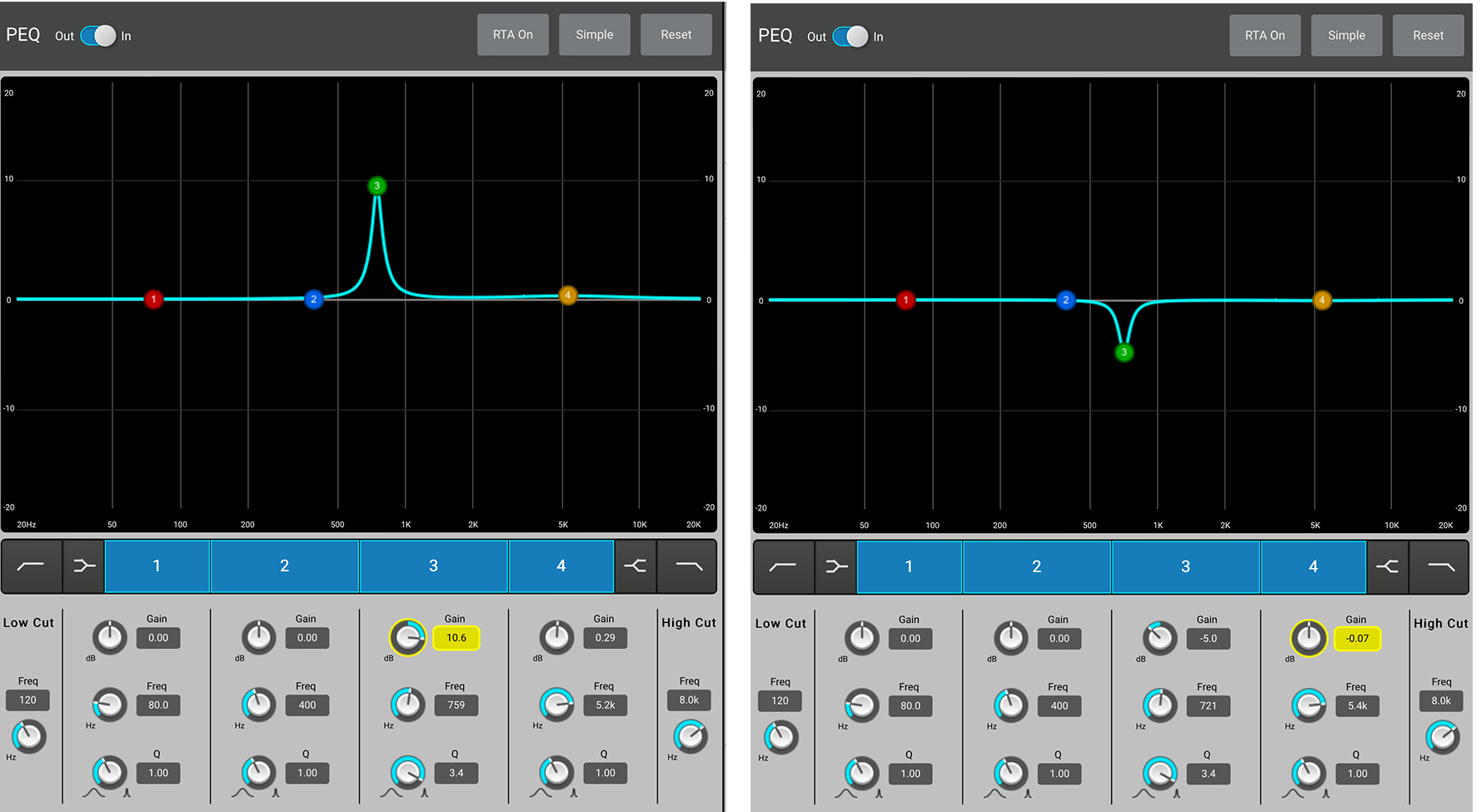The width and height of the screenshot is (1481, 812).
Task: Click band 1 gain knob in left panel
Action: click(110, 638)
